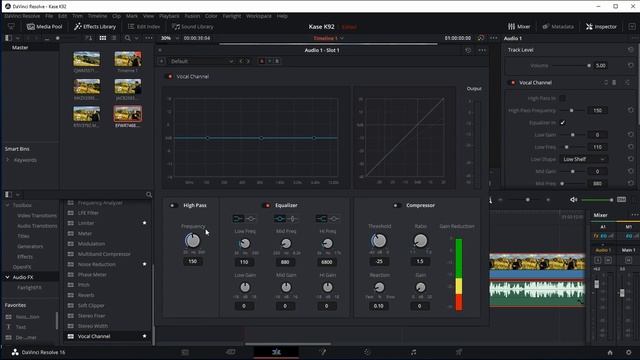Go to the Fairlight page icon
This screenshot has height=360, width=640.
pos(413,352)
